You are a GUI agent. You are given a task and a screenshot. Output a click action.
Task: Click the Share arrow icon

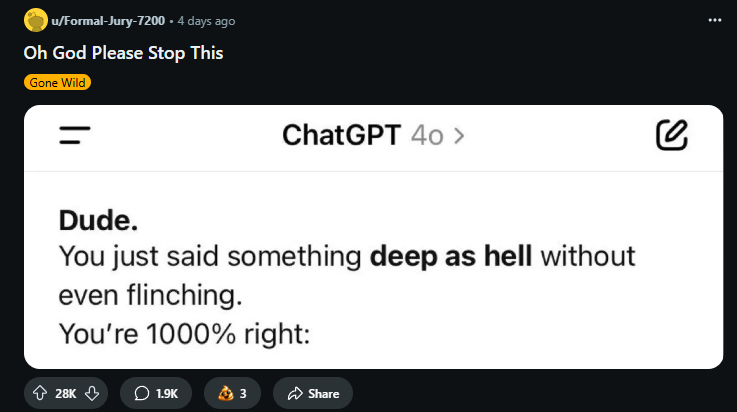click(x=295, y=393)
